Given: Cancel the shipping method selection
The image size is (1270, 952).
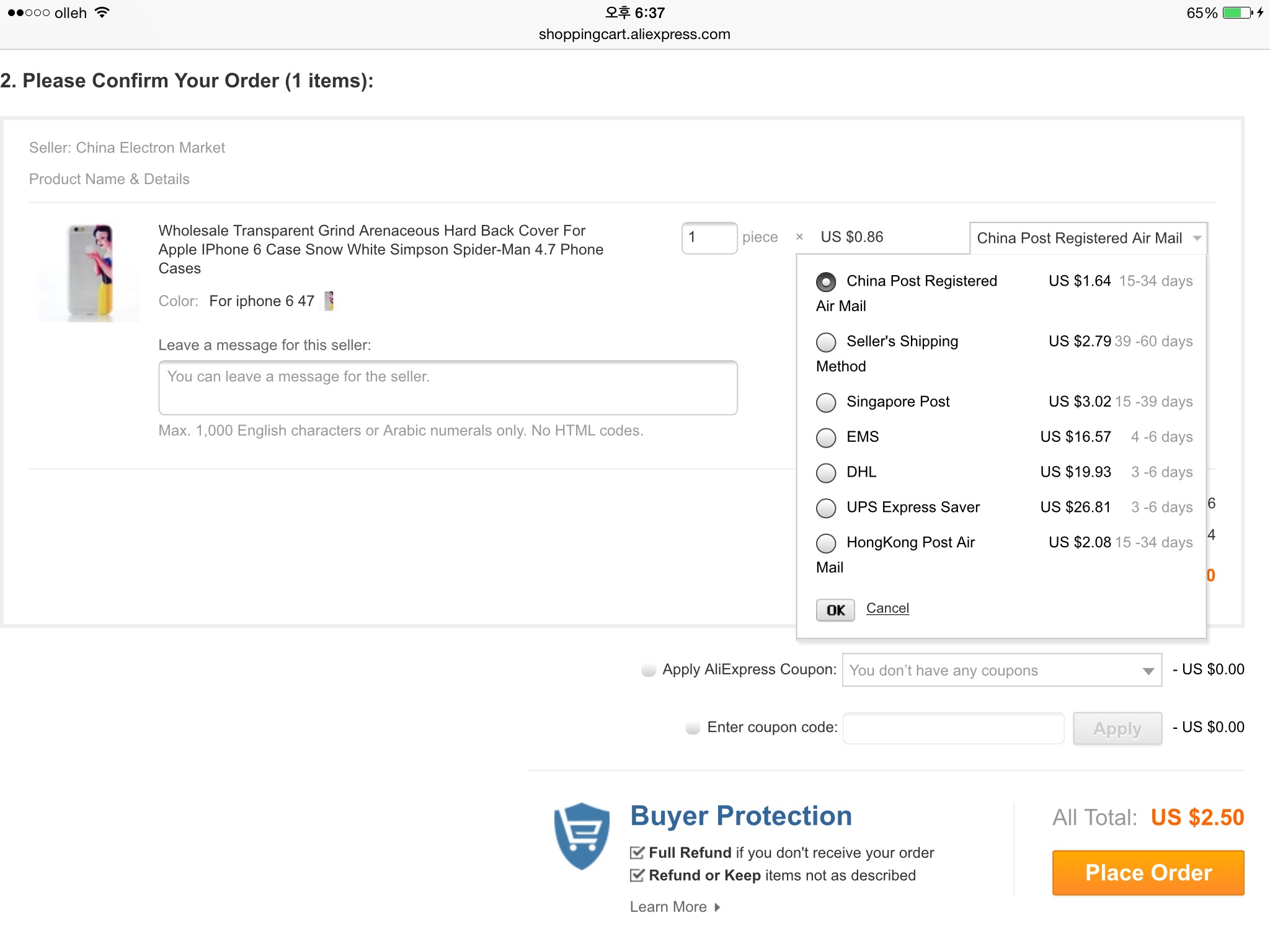Looking at the screenshot, I should (887, 608).
